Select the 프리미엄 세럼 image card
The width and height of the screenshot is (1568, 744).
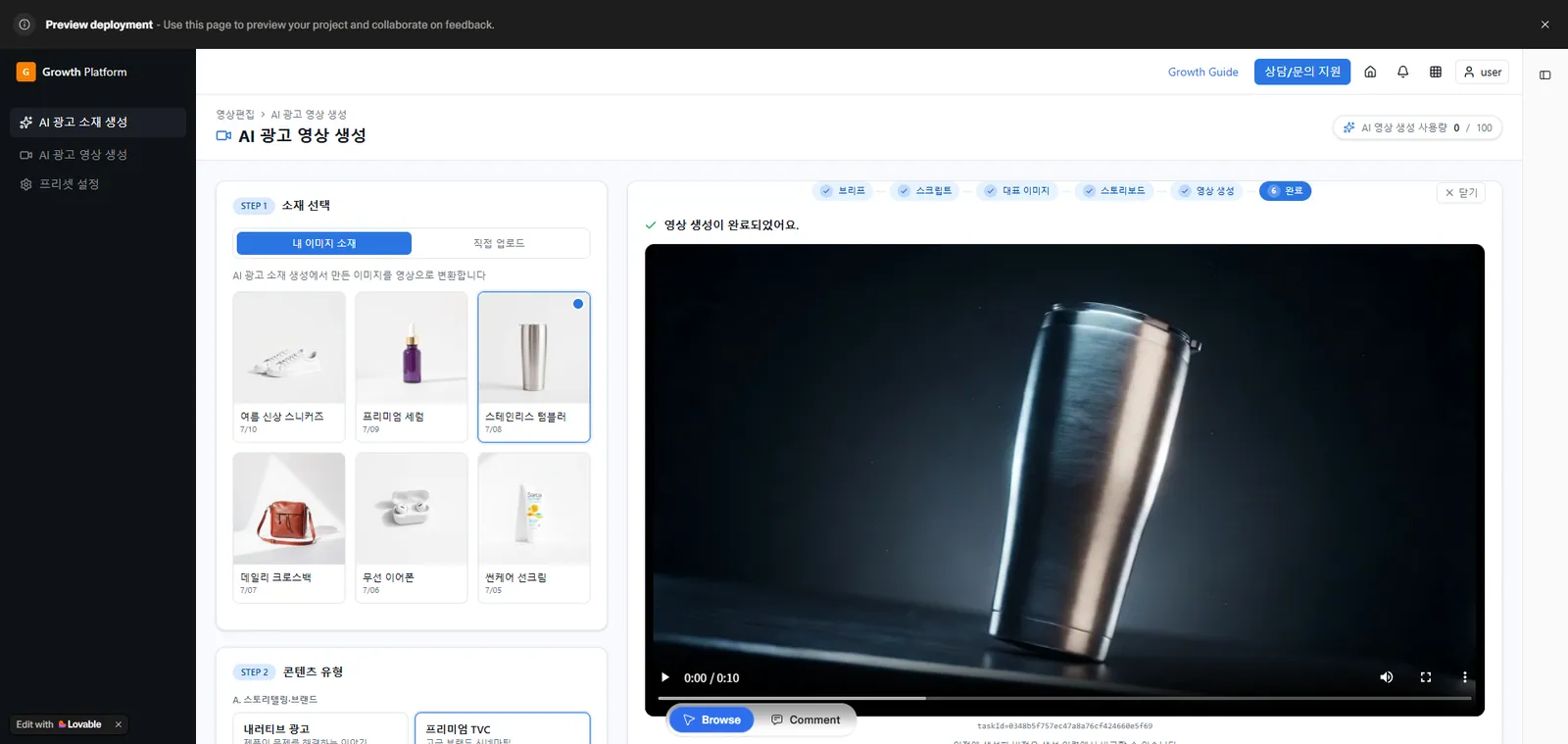pos(412,367)
